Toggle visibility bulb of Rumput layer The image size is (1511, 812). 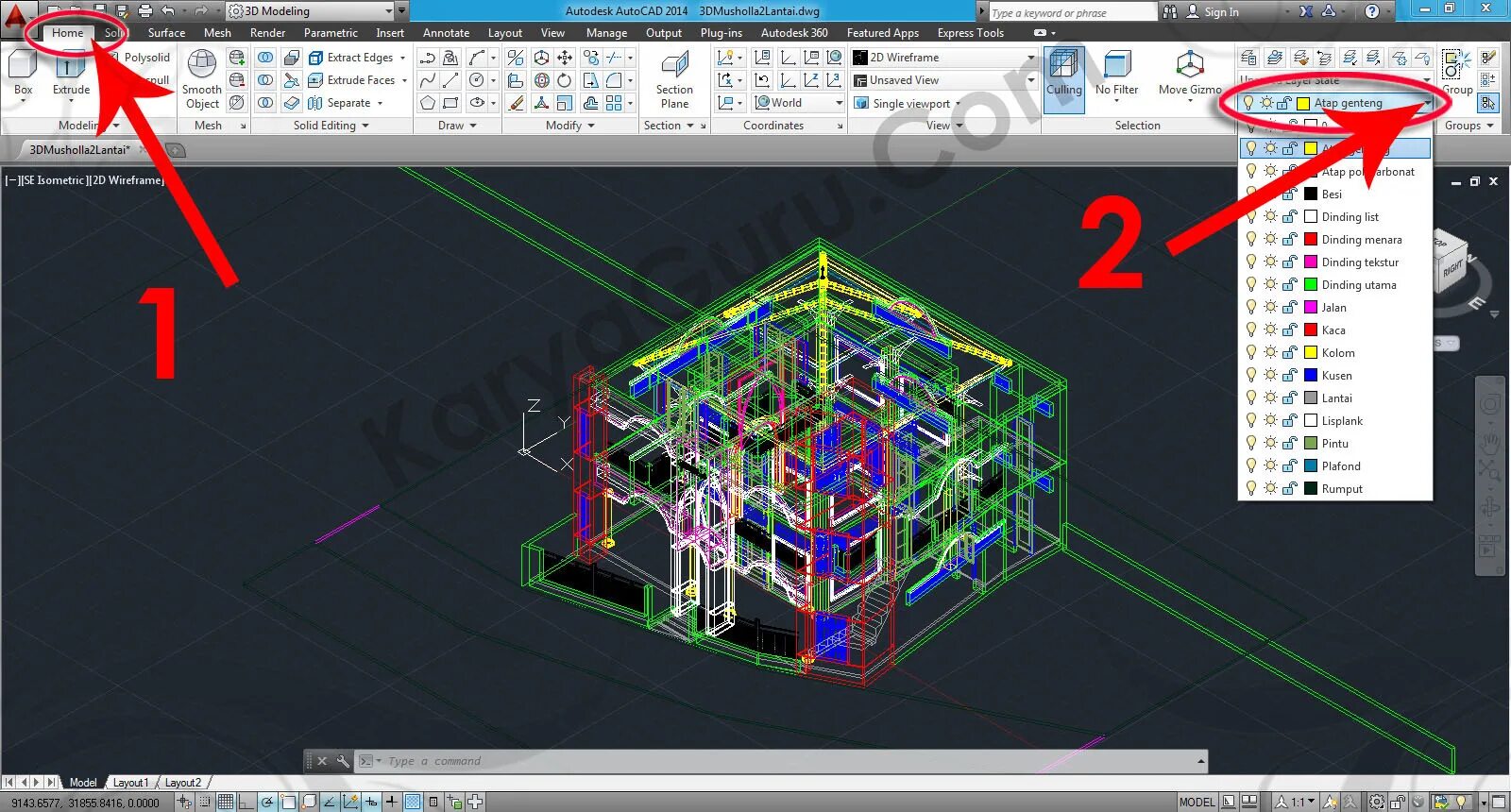click(1251, 488)
